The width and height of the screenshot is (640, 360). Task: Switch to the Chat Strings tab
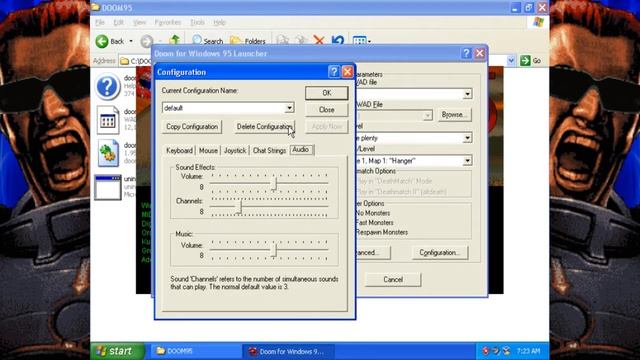coord(269,151)
